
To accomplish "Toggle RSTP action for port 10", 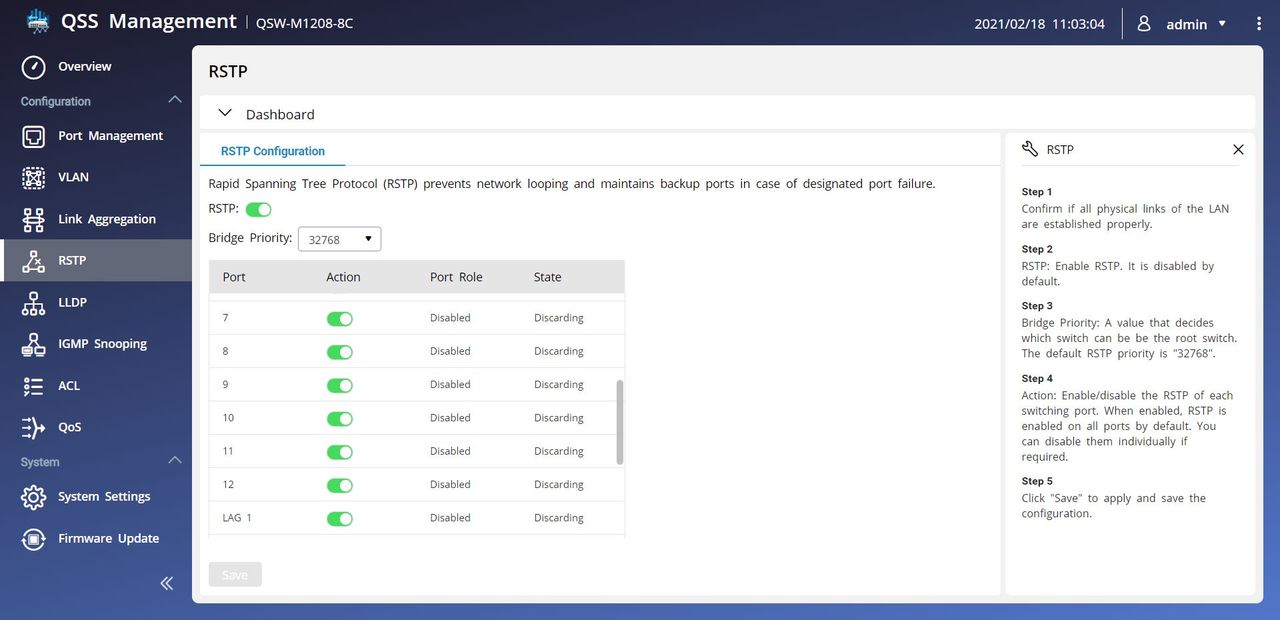I will click(340, 419).
